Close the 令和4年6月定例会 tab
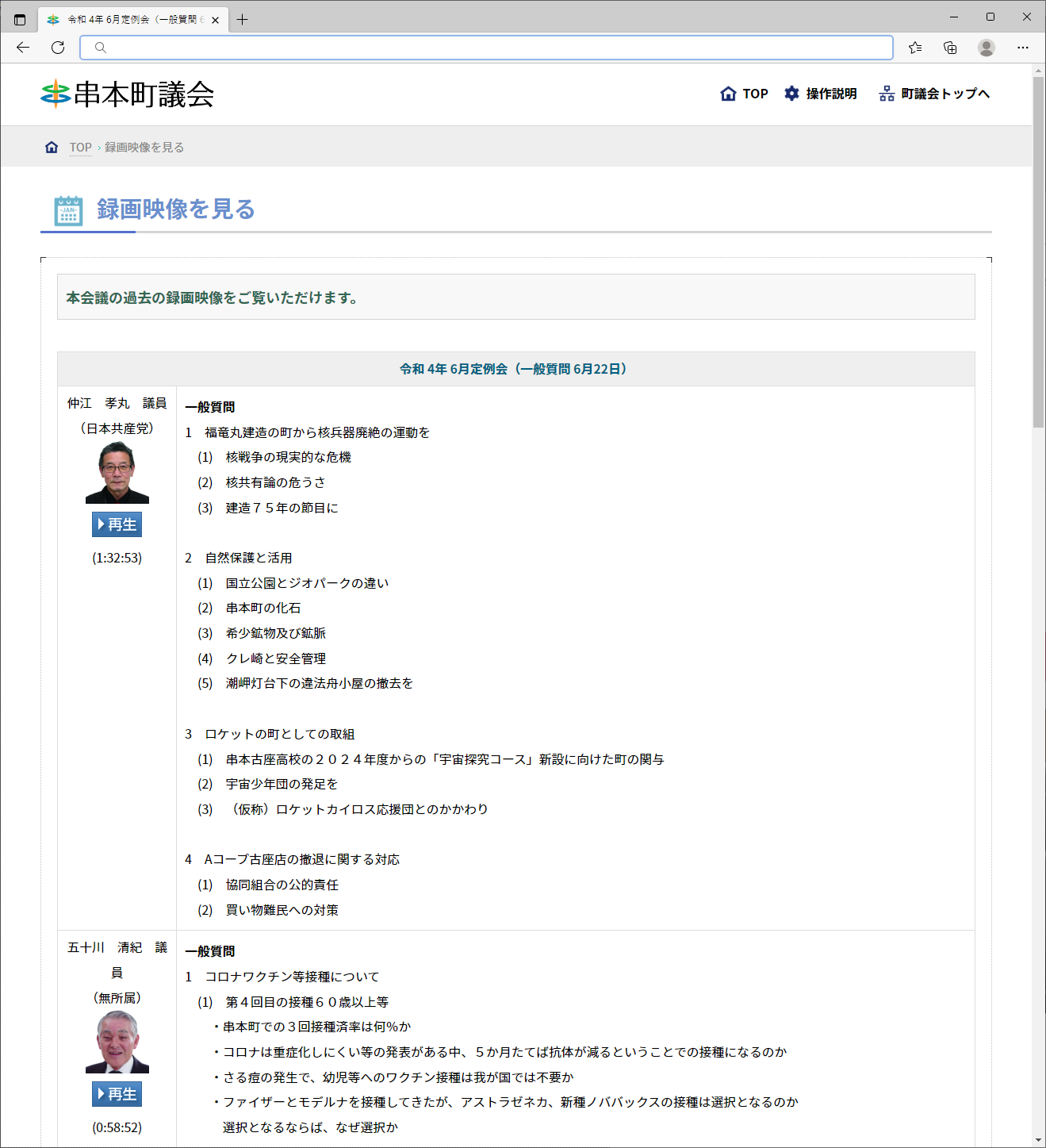 coord(215,20)
